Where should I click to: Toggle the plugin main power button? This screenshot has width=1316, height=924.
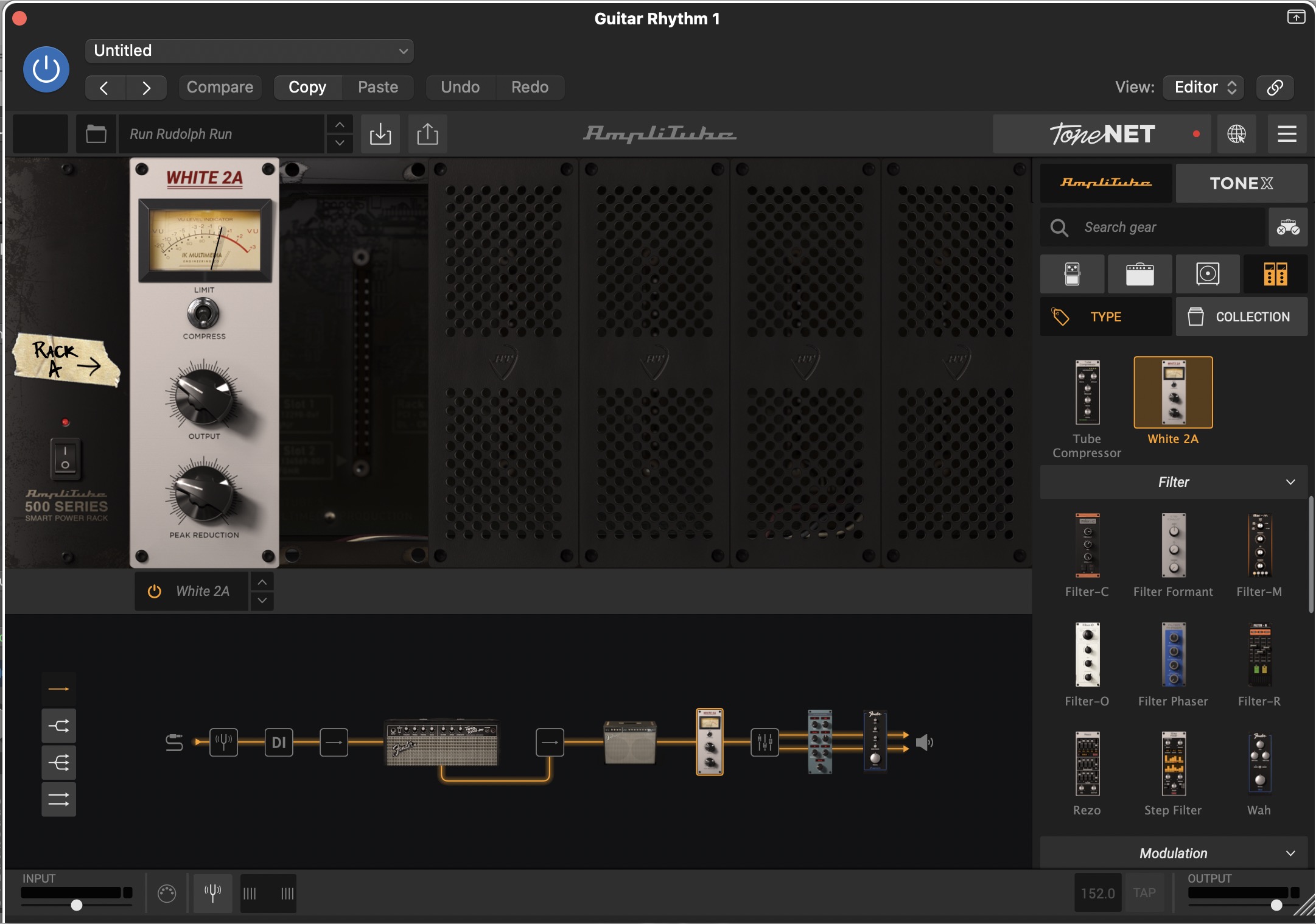[46, 69]
